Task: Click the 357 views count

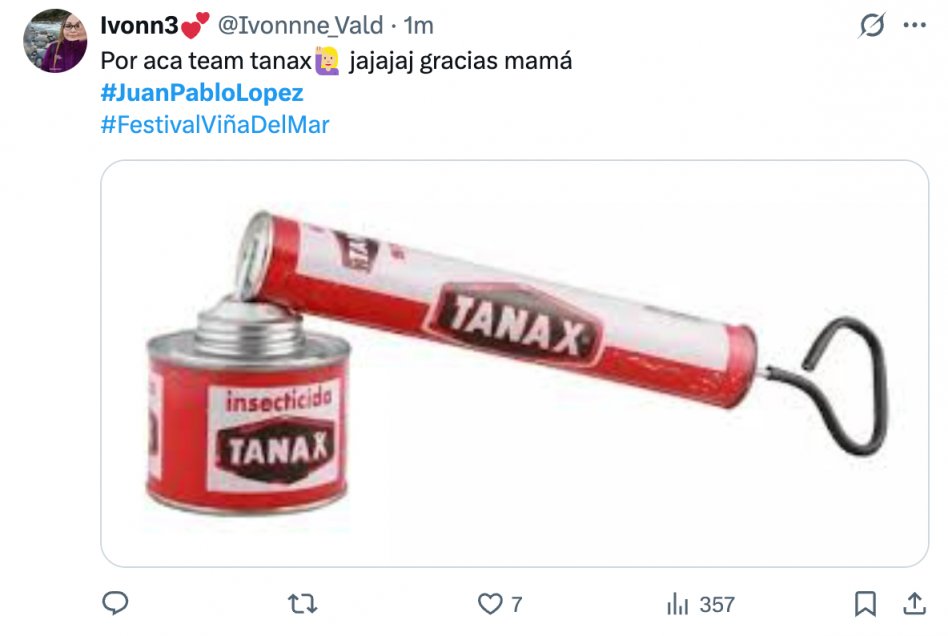Action: pyautogui.click(x=717, y=604)
